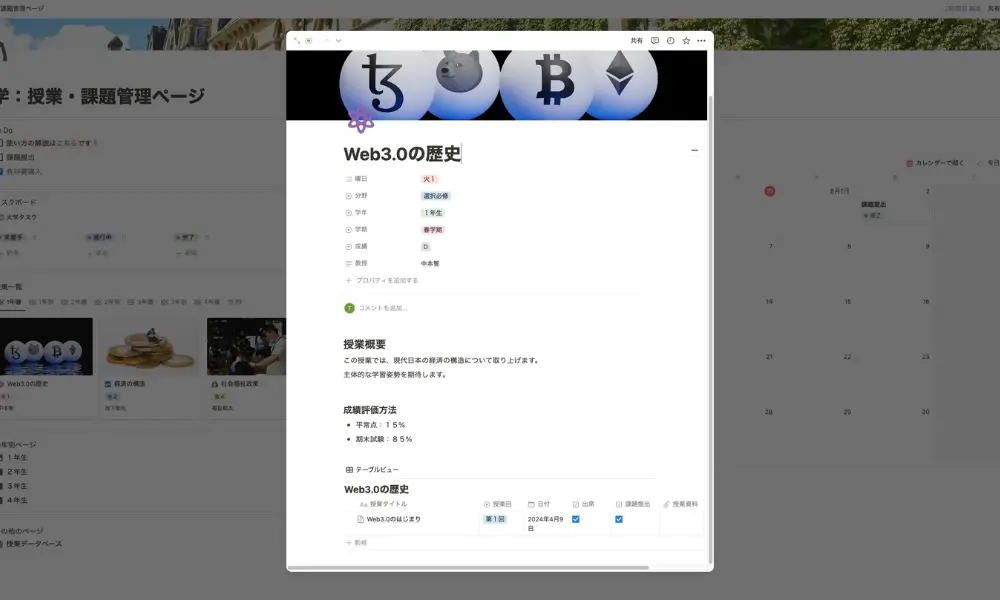Click プロパティを追加する to add a property
This screenshot has height=600, width=1000.
point(381,281)
